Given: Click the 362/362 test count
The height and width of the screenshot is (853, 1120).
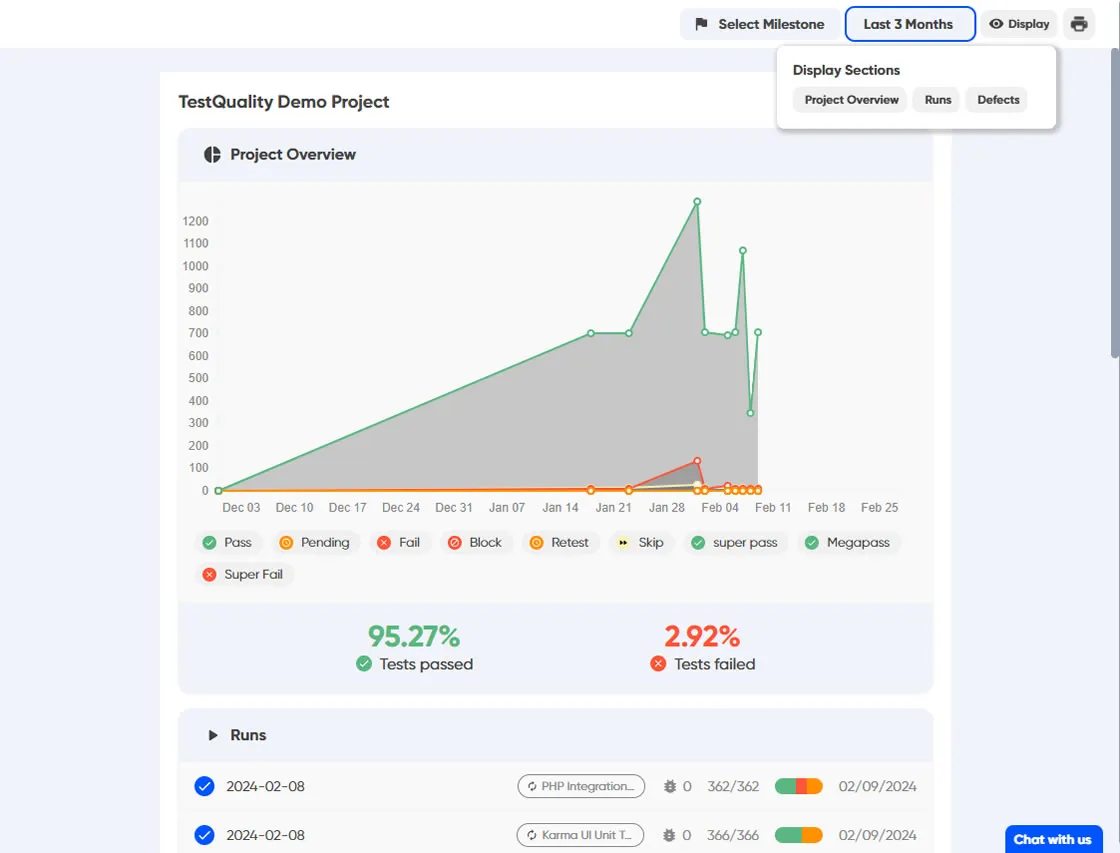Looking at the screenshot, I should pos(733,787).
